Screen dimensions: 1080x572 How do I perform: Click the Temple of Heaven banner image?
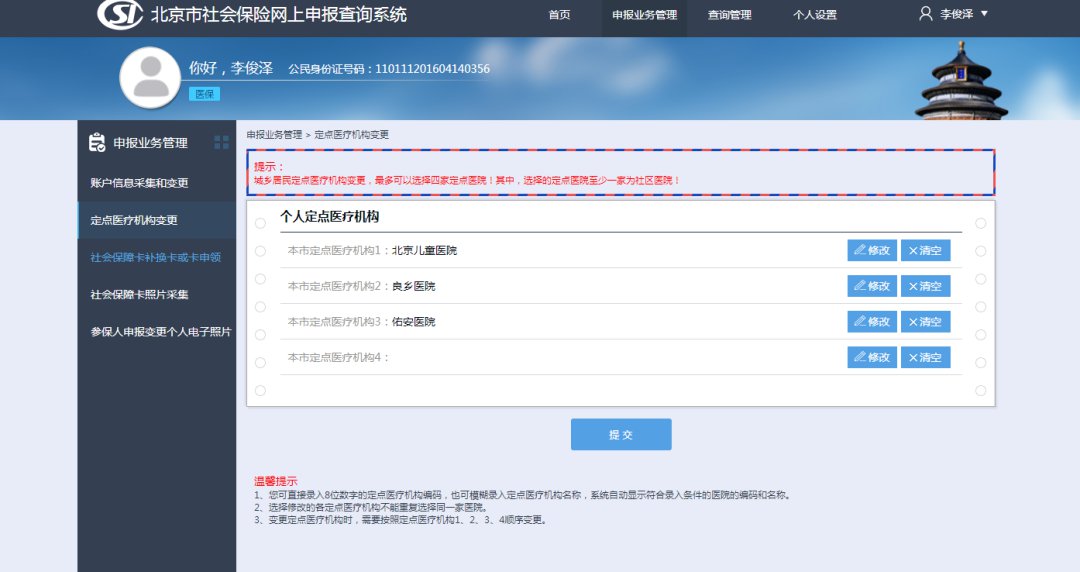click(961, 84)
